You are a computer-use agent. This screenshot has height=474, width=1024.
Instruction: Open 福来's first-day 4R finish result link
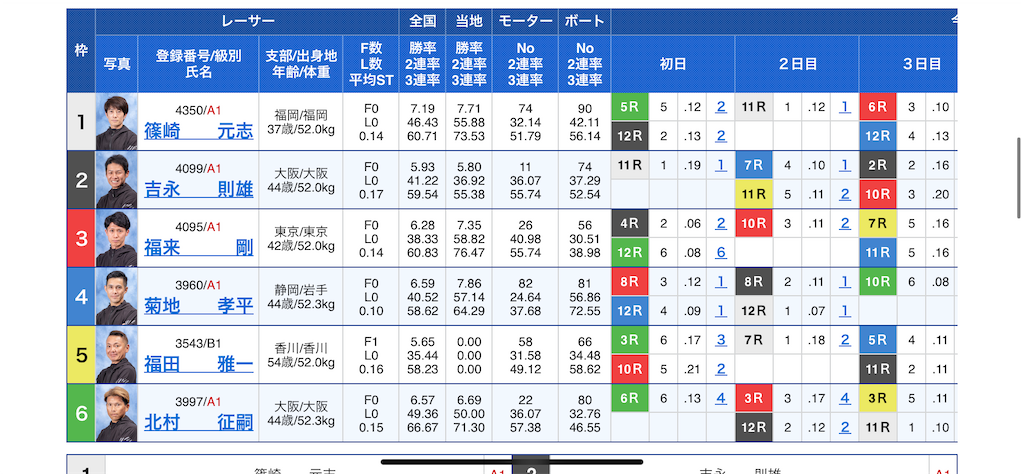coord(720,224)
